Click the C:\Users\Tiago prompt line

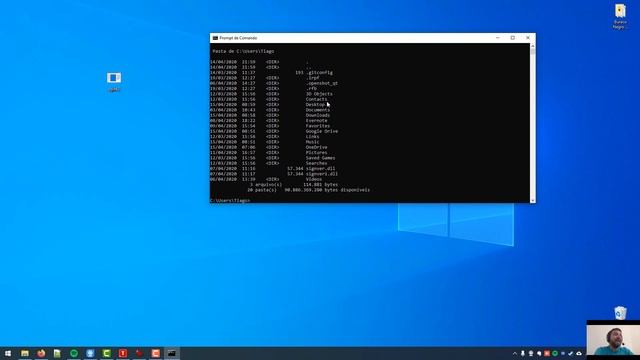point(230,200)
